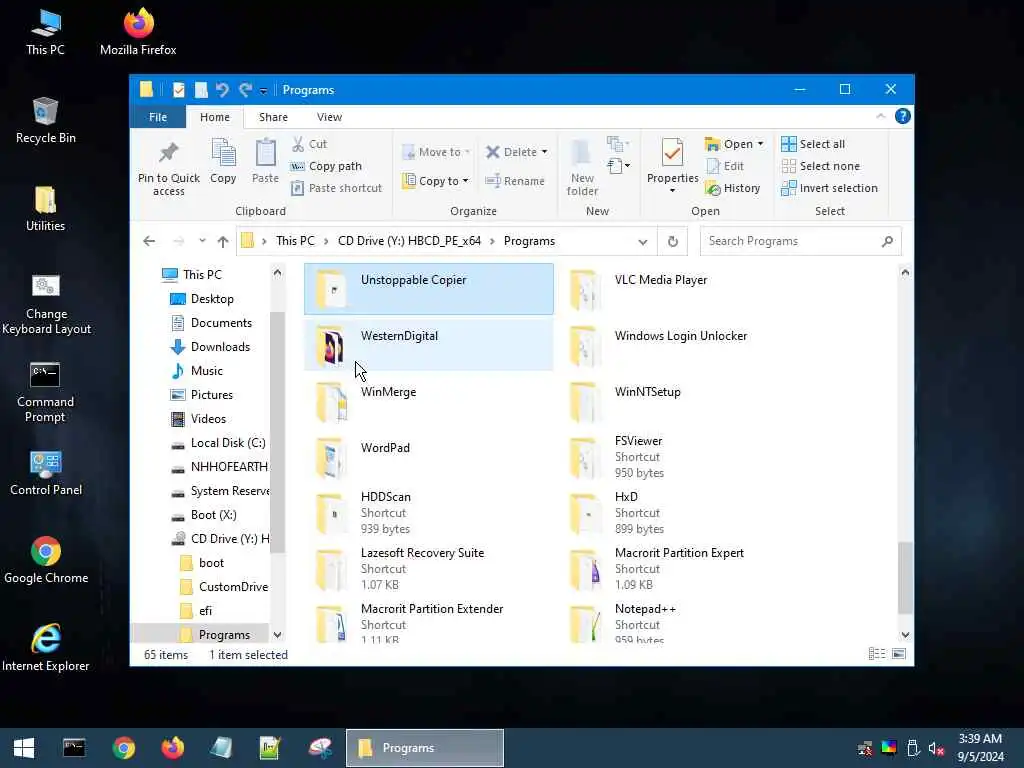Click Select all in ribbon
1024x768 pixels.
click(813, 144)
